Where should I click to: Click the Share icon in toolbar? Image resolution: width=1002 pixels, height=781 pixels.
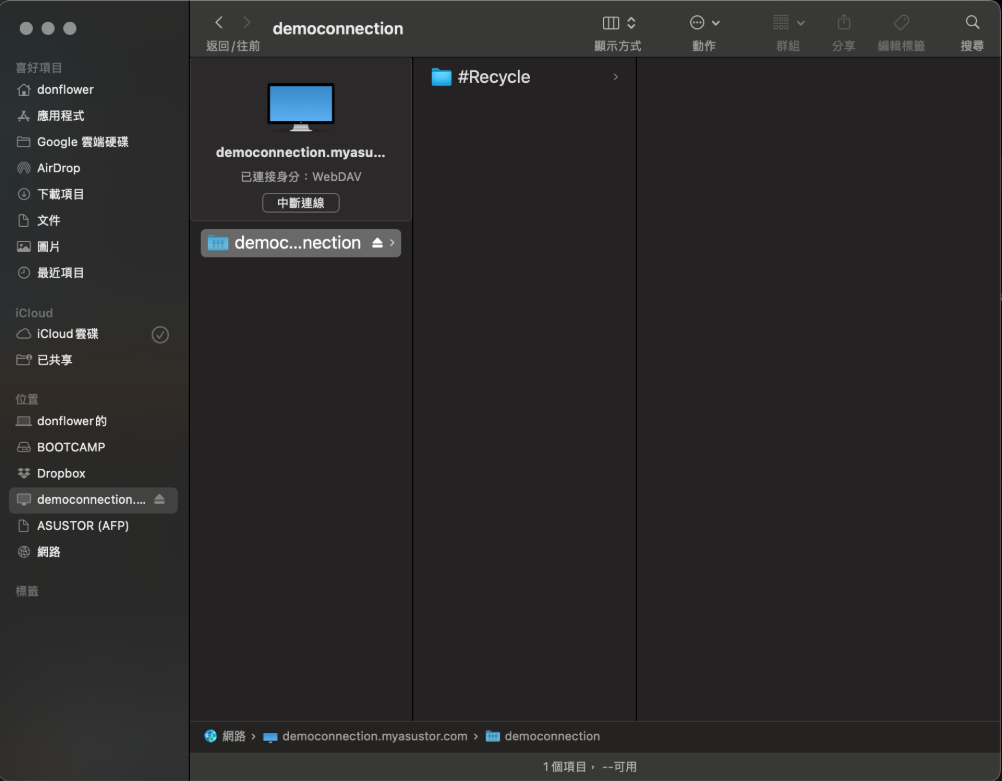(x=843, y=22)
